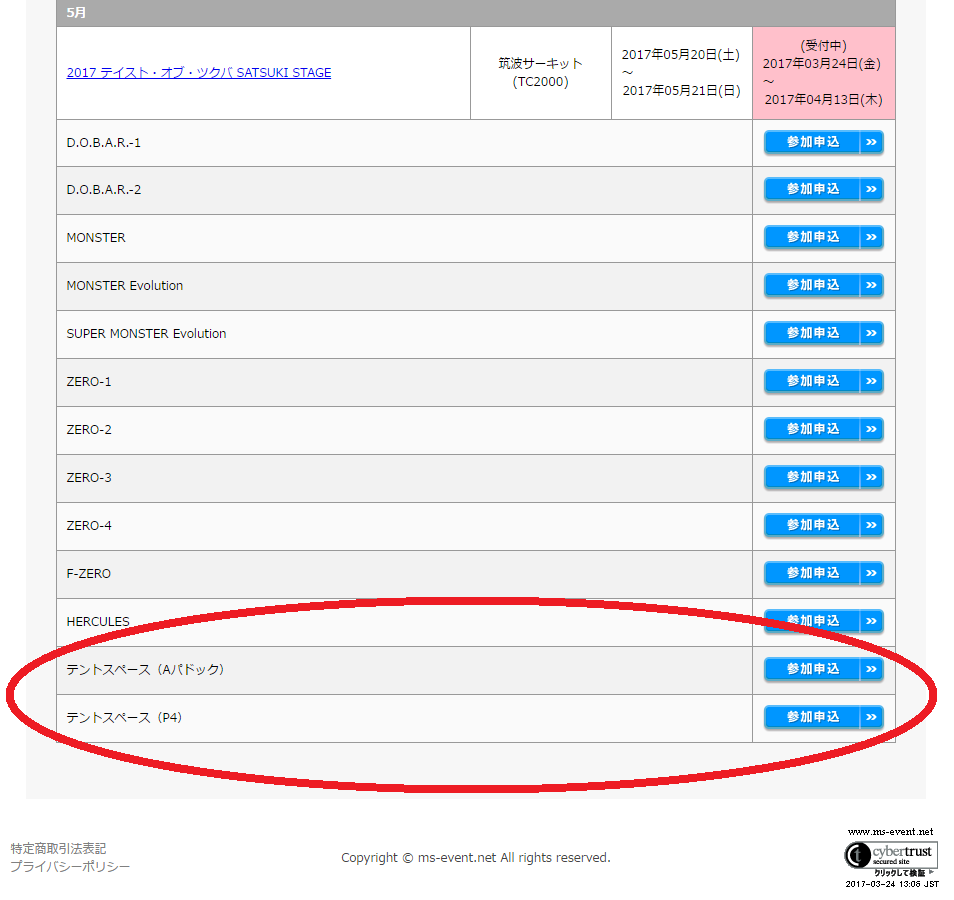Click 参加申込 for テントスペース (Aパドック)

click(x=823, y=669)
